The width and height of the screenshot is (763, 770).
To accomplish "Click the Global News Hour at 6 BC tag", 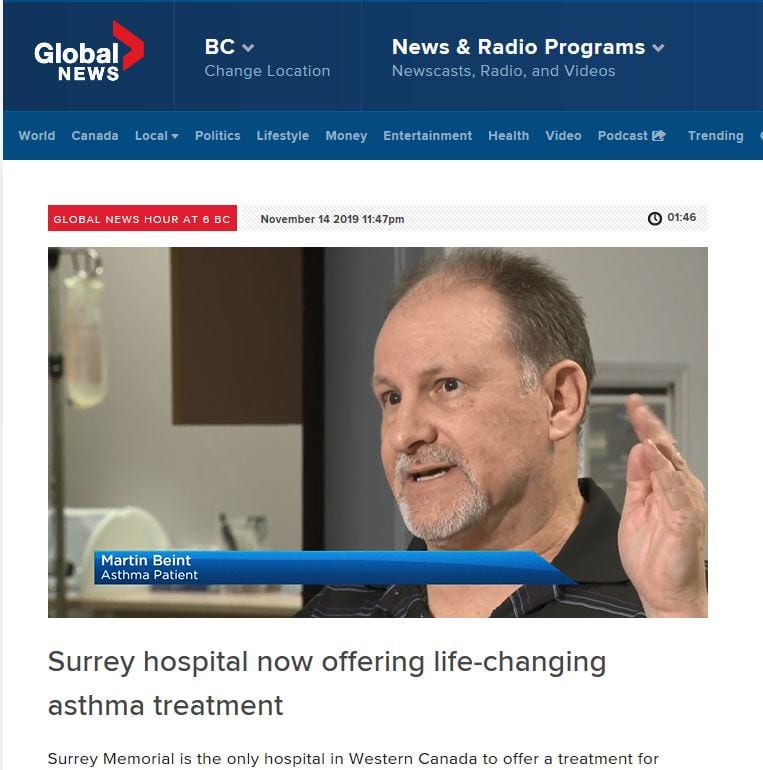I will [x=142, y=218].
